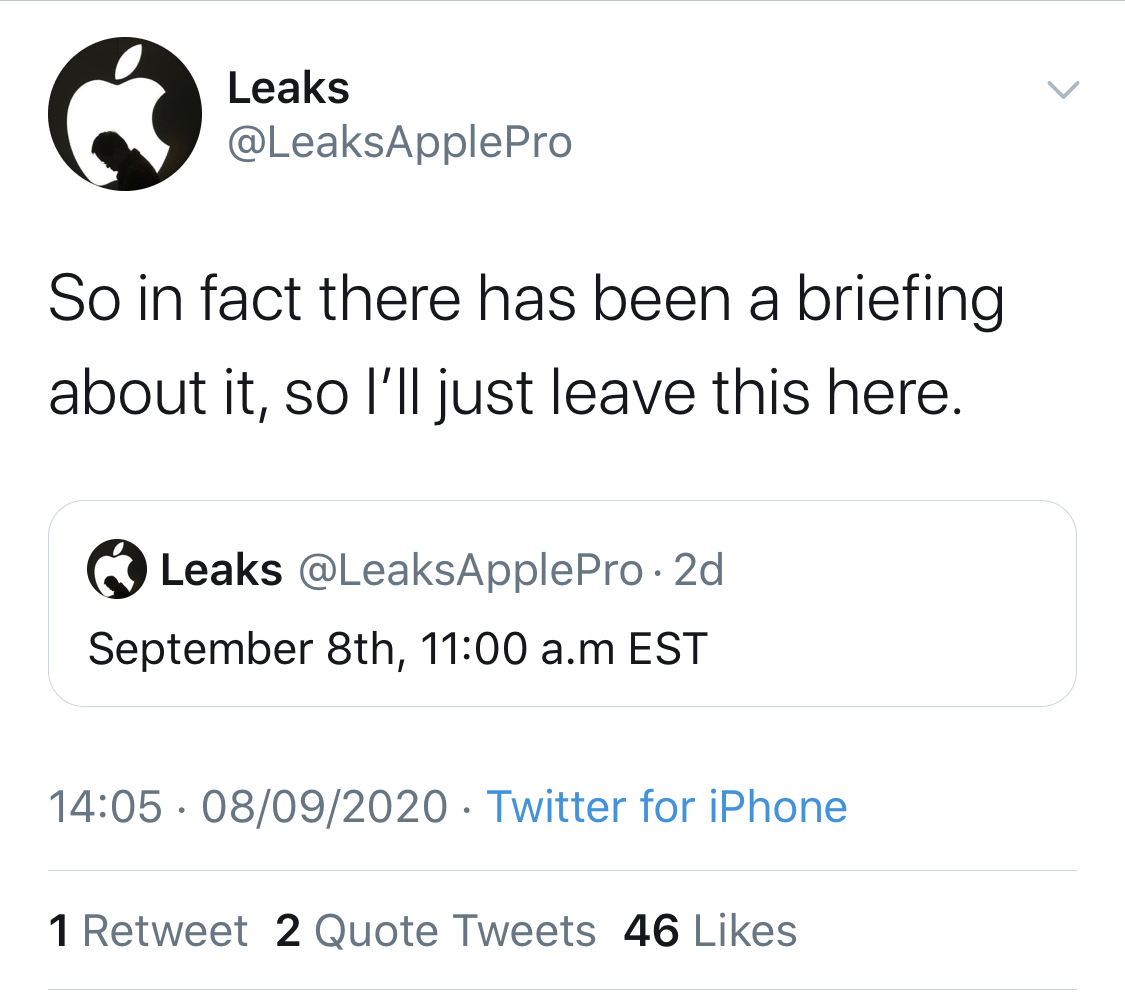View the "1 Retweet" list
This screenshot has width=1125, height=996.
click(x=148, y=931)
